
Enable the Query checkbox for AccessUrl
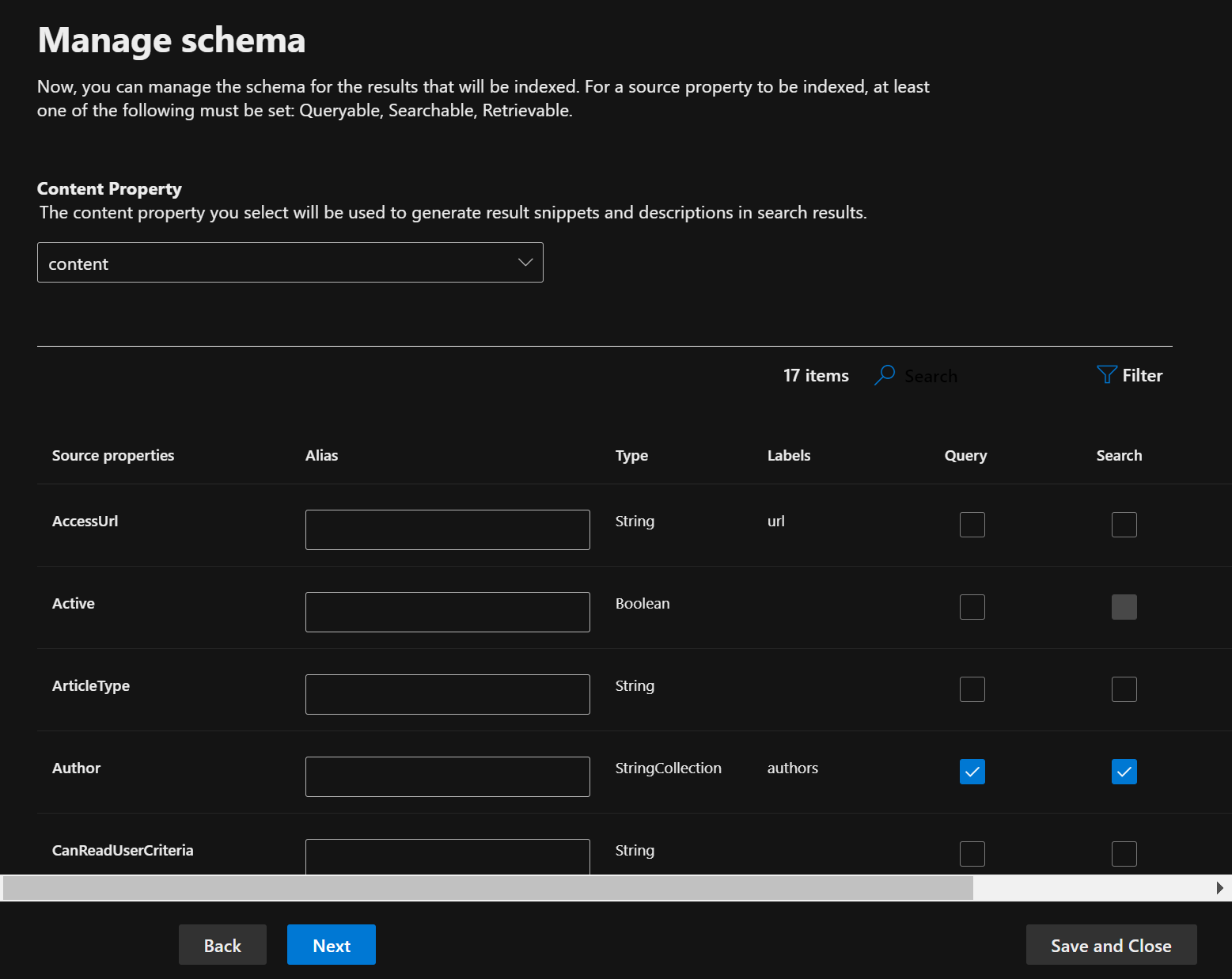[972, 524]
